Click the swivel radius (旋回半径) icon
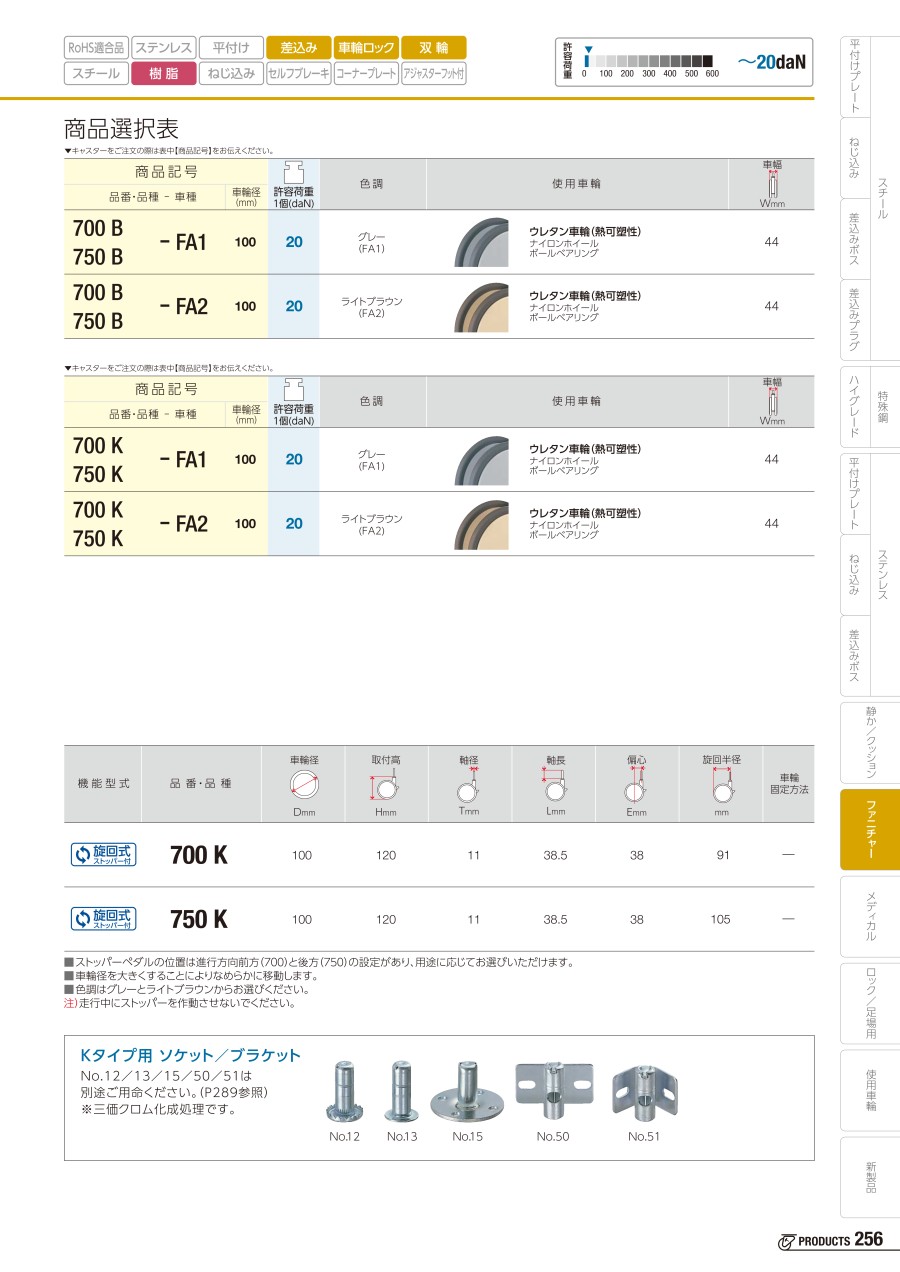 pos(721,788)
